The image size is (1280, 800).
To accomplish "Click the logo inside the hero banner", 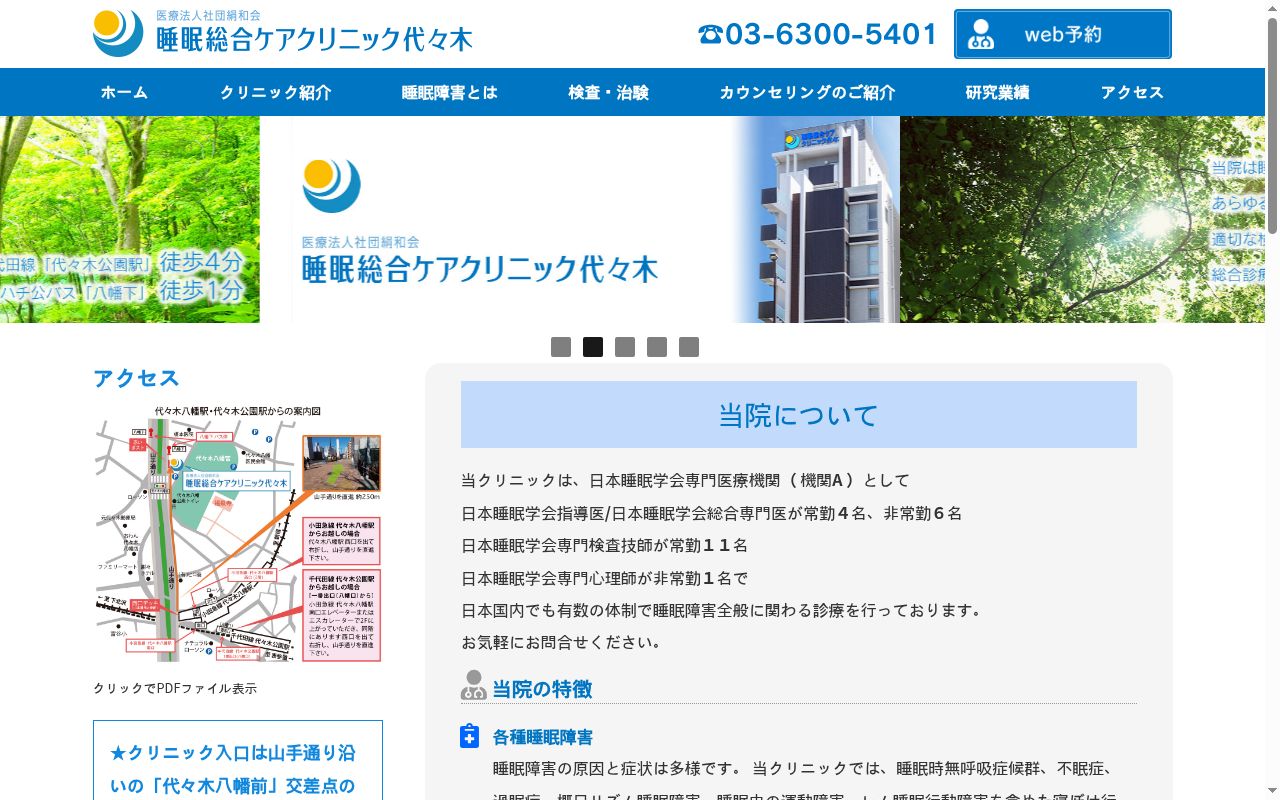I will coord(331,185).
